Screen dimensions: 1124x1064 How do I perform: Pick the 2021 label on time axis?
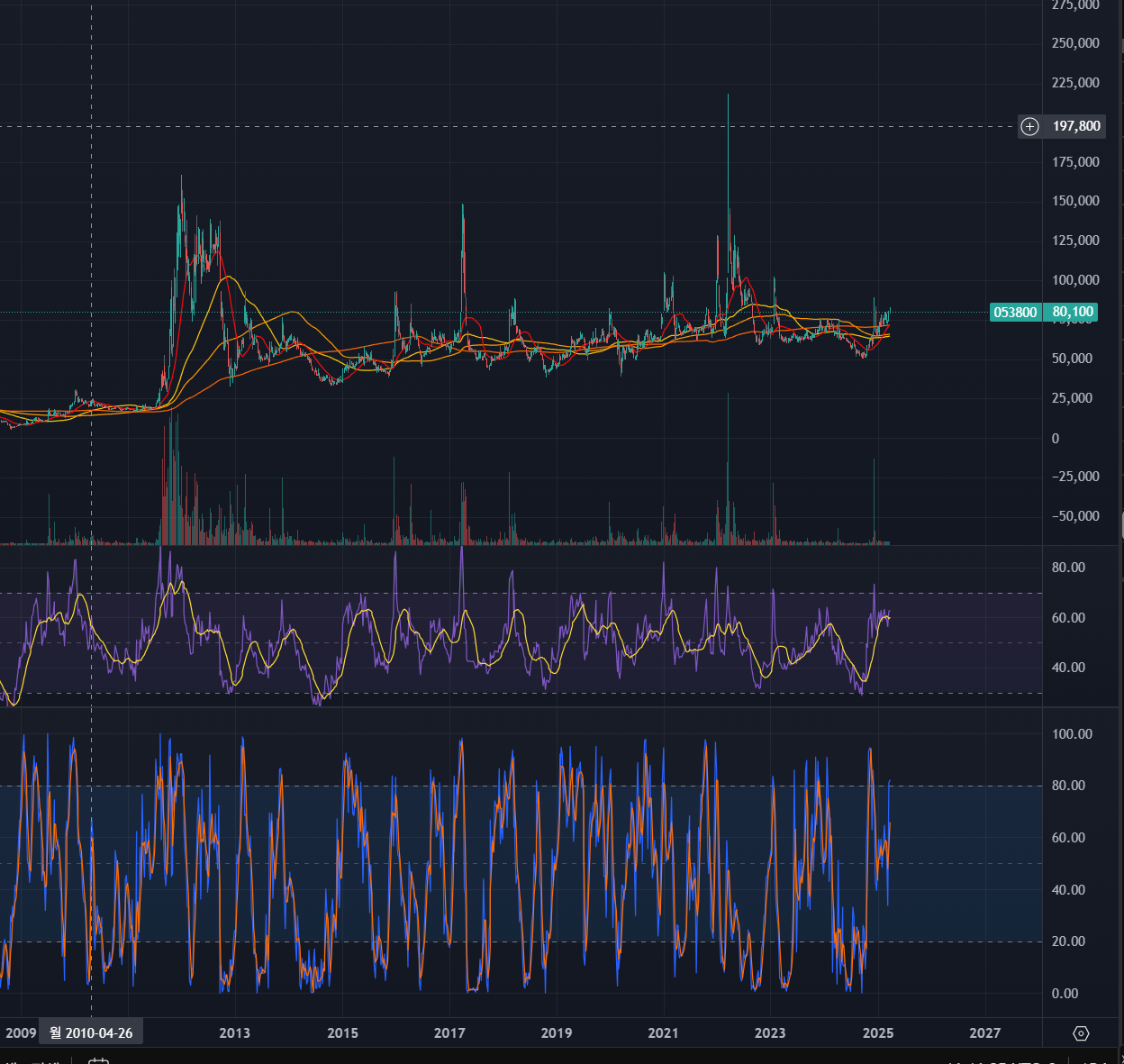pyautogui.click(x=663, y=1033)
